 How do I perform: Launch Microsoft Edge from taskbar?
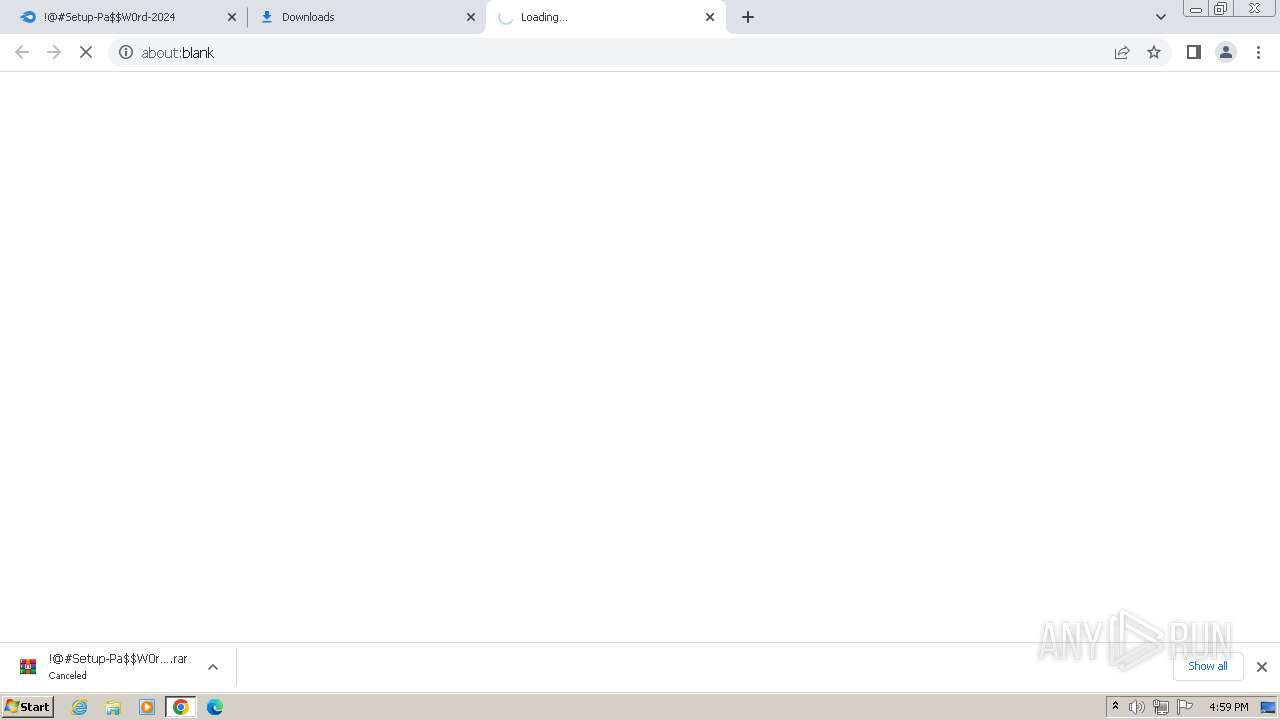point(215,707)
